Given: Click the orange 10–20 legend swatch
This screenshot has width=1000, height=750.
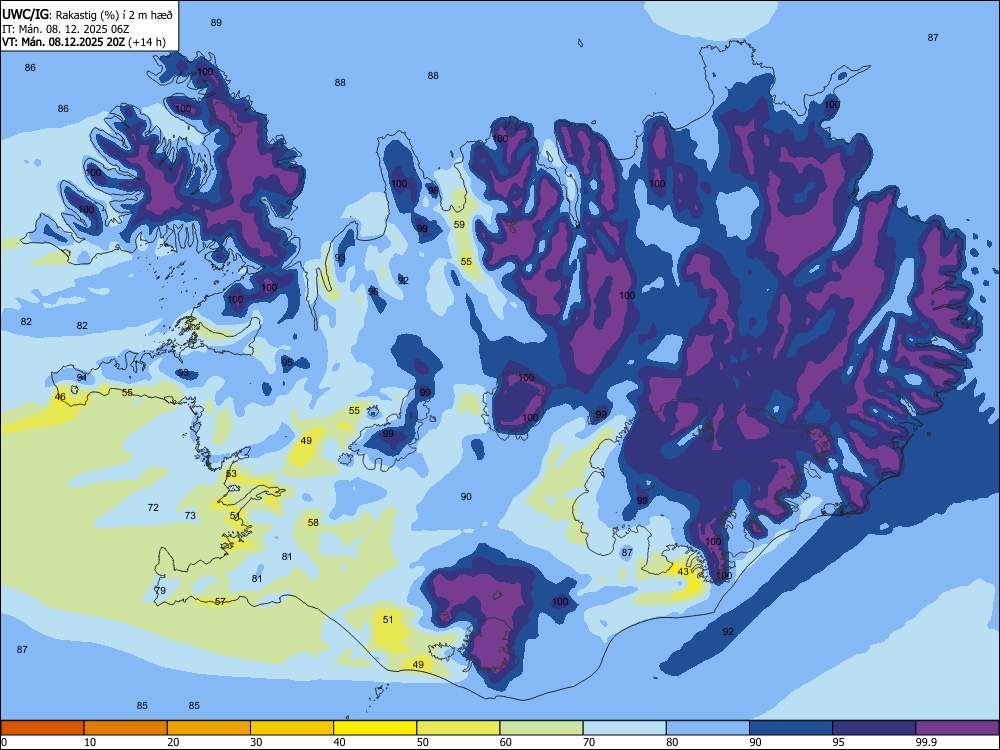Looking at the screenshot, I should (126, 728).
